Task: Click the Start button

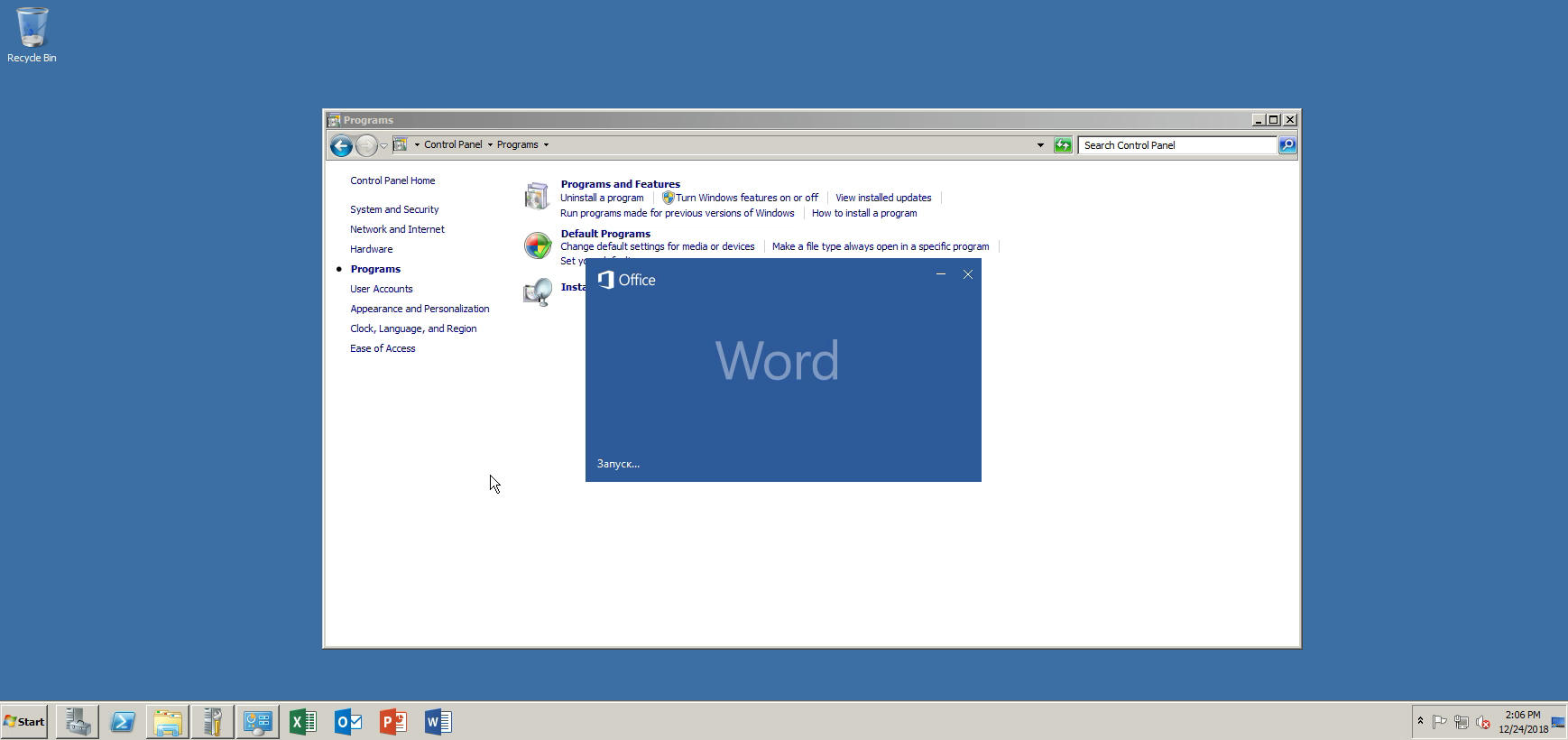Action: point(24,722)
